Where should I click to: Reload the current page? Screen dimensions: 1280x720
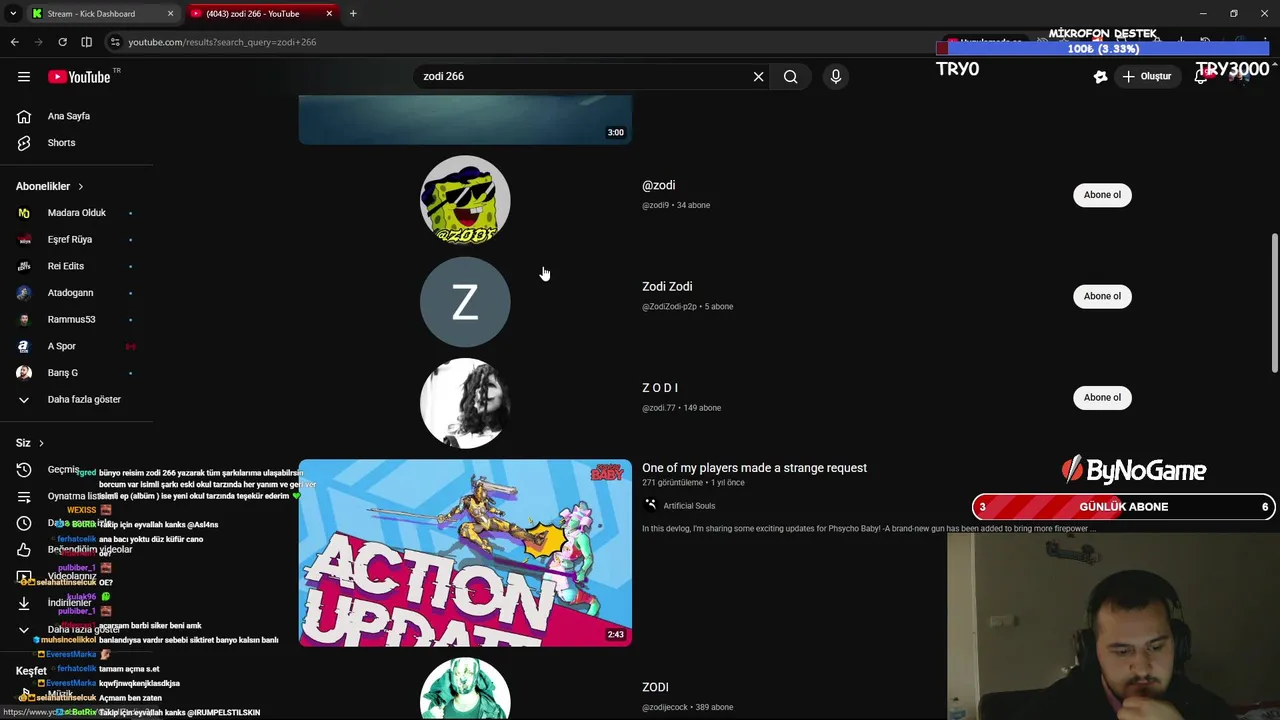point(62,42)
